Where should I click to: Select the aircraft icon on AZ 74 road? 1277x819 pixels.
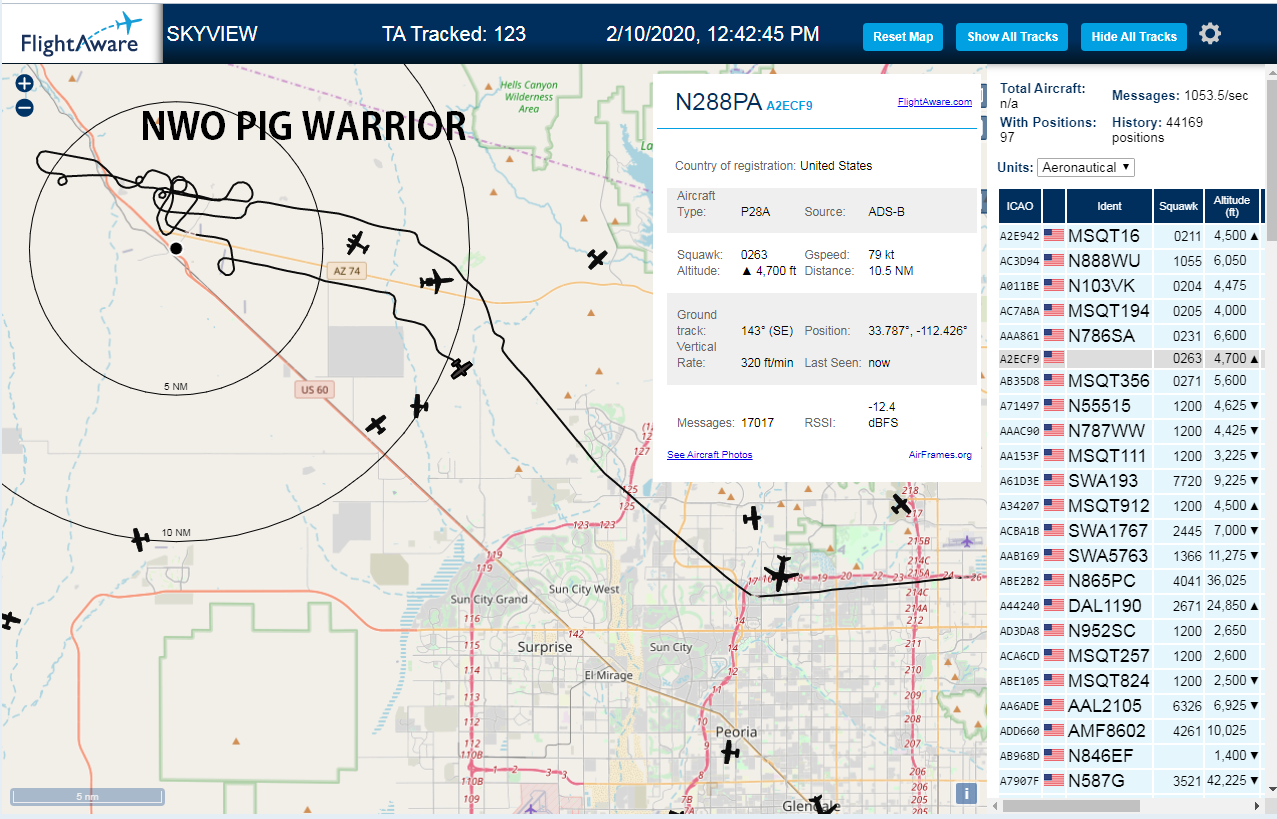click(436, 282)
